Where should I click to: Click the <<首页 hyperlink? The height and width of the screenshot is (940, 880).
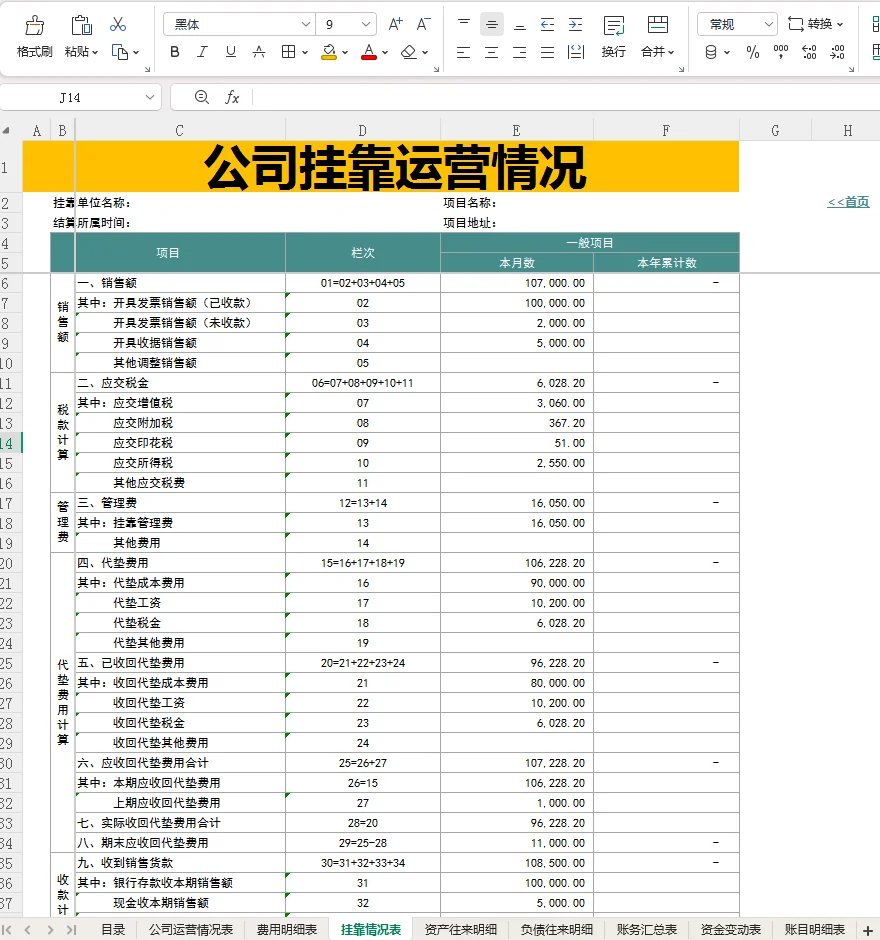point(848,201)
